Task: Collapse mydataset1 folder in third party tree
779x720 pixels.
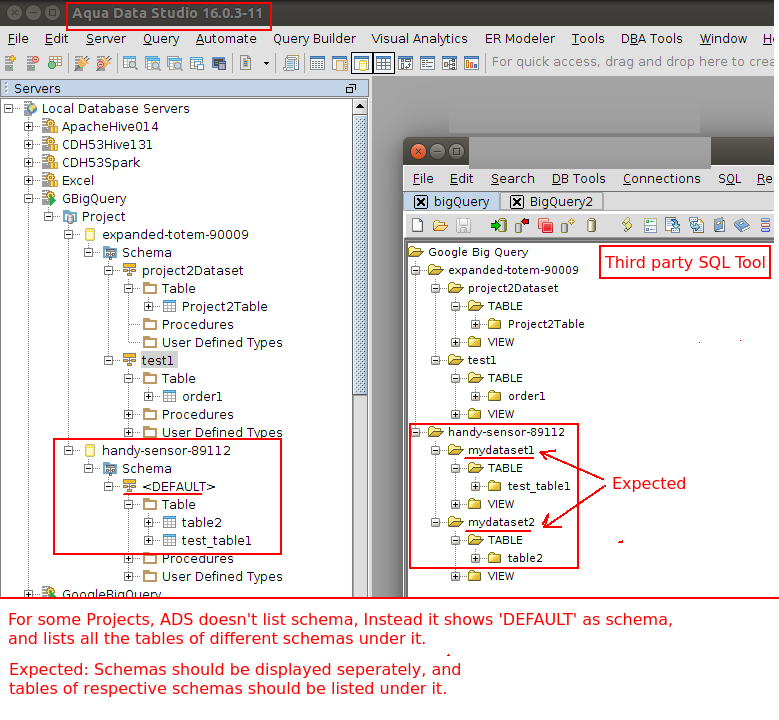Action: (x=436, y=450)
